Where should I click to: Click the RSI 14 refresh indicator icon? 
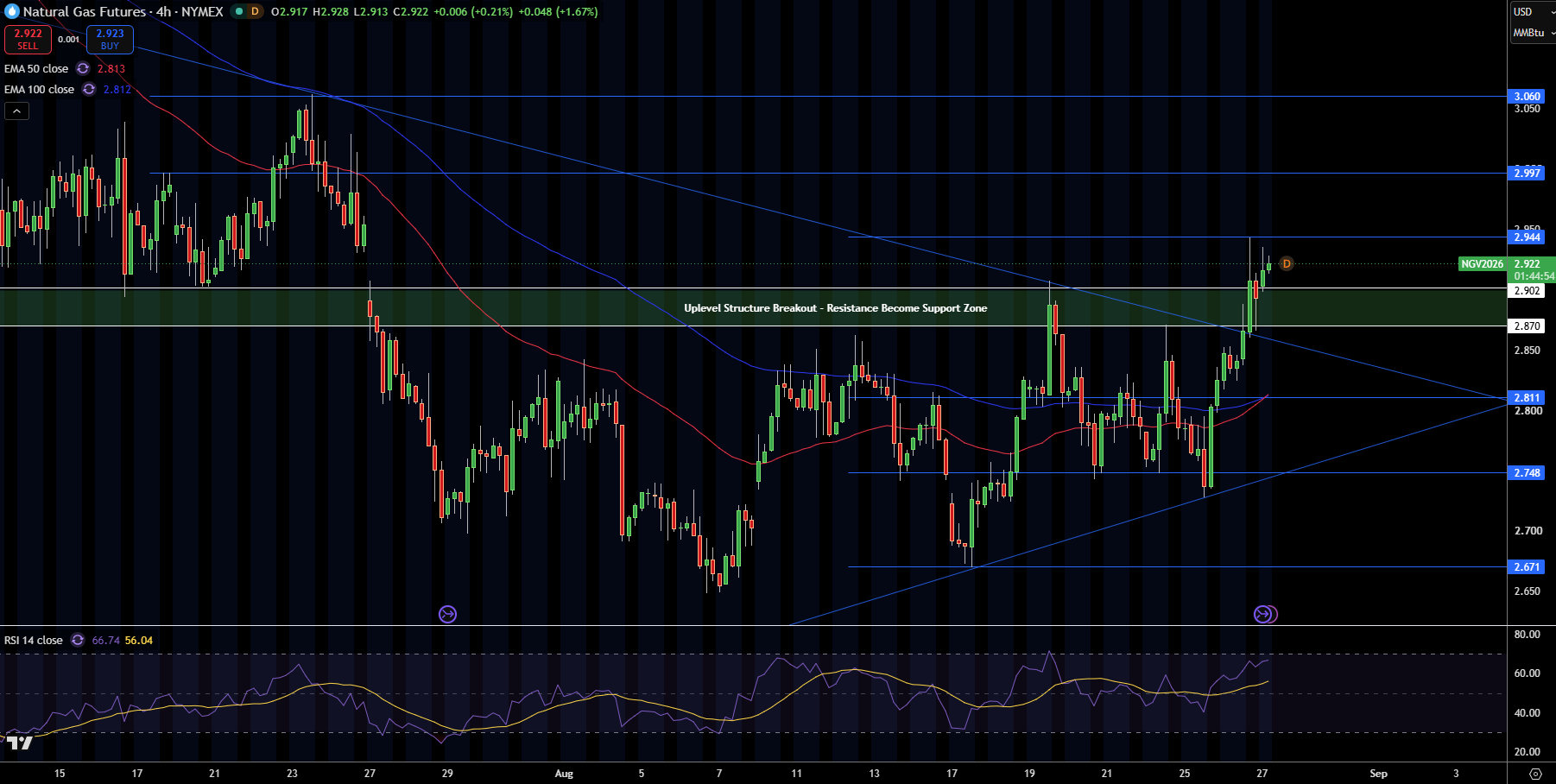coord(78,640)
